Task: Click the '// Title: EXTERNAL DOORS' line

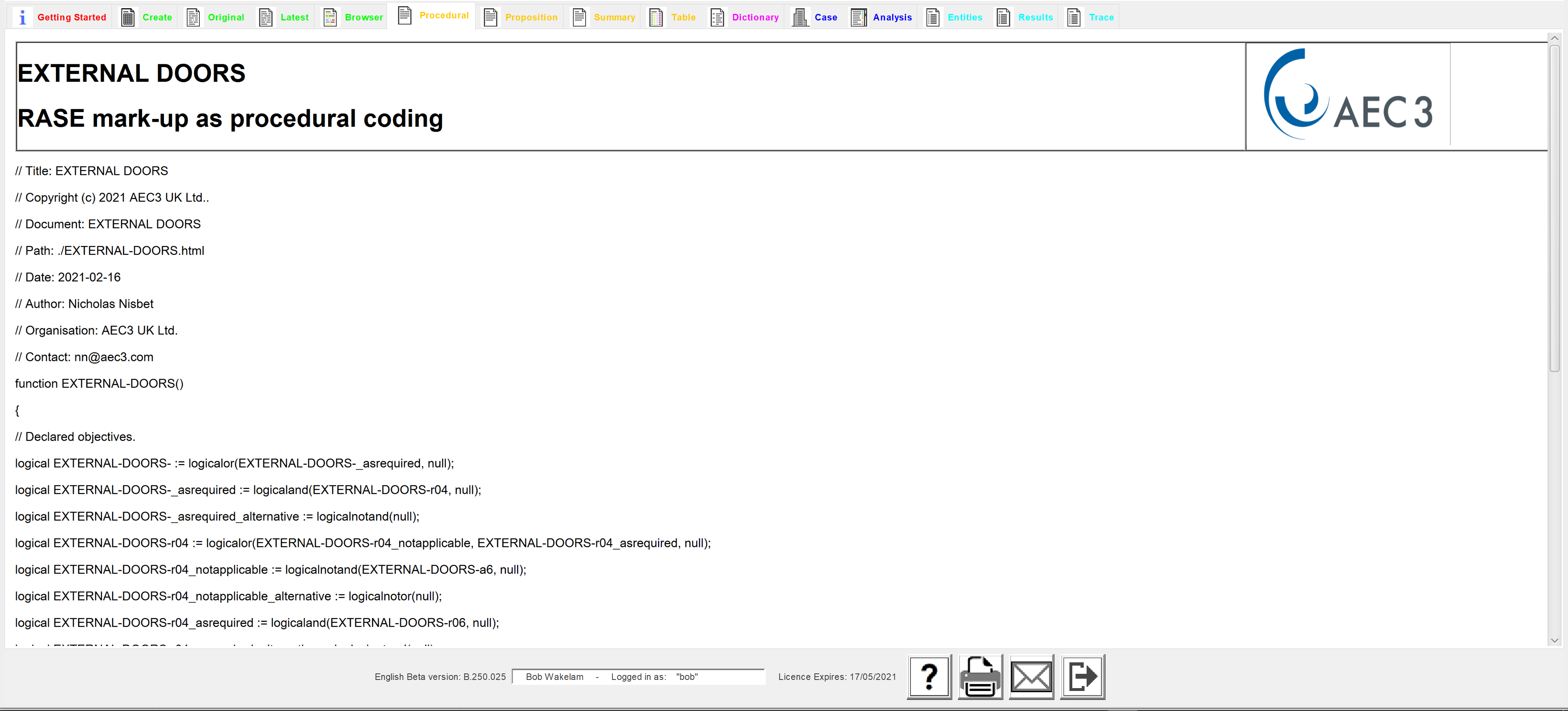Action: pos(91,171)
